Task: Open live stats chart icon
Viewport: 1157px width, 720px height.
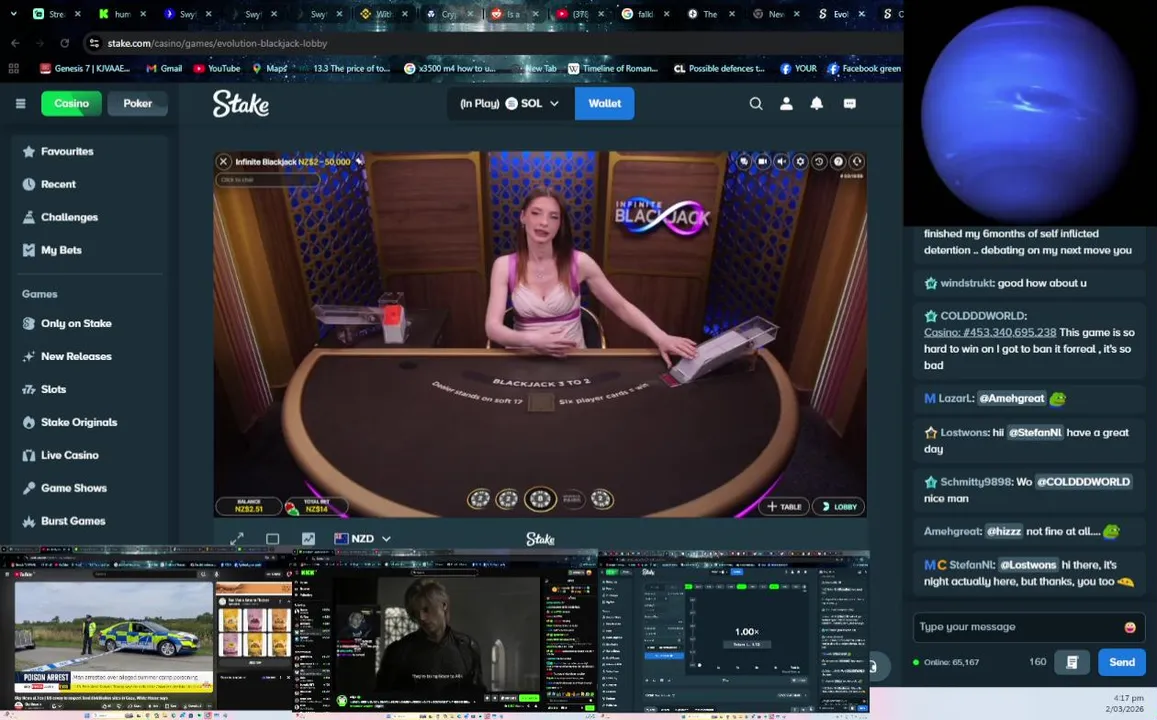Action: coord(308,539)
